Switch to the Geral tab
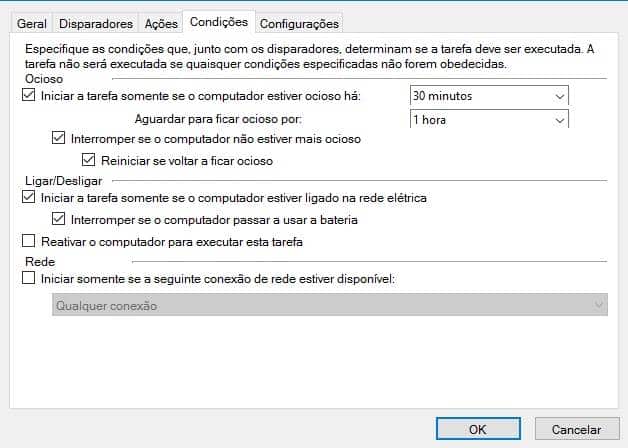The image size is (628, 448). 32,22
